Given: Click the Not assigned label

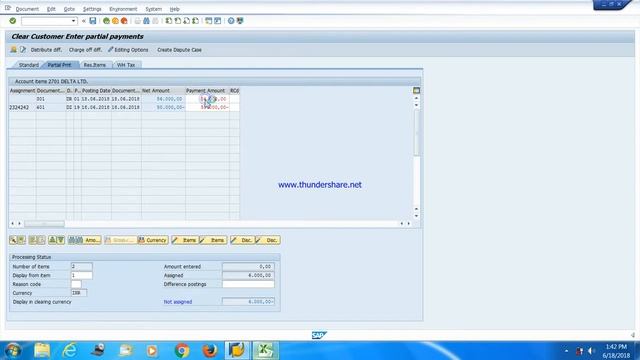Looking at the screenshot, I should (x=178, y=302).
